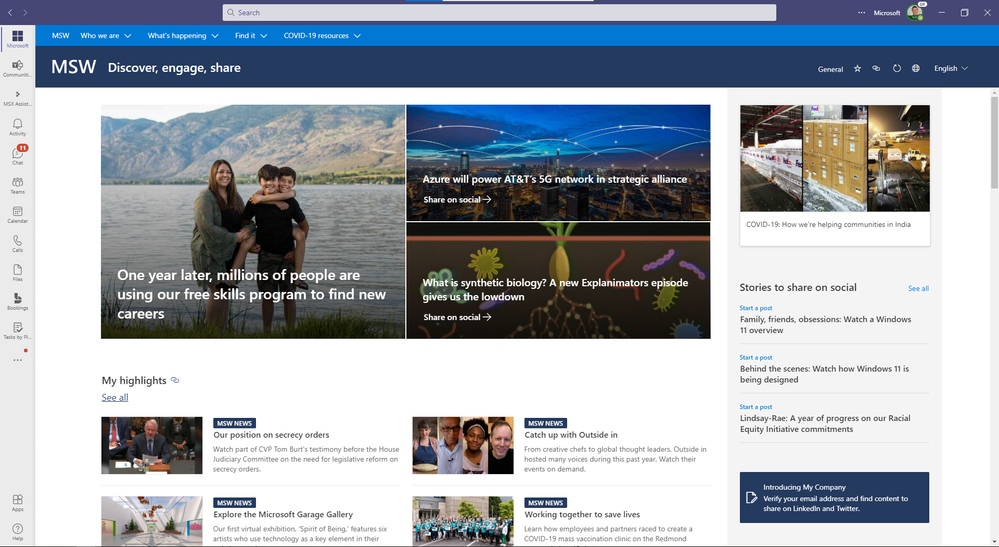
Task: Reload the tab with the refresh icon
Action: 896,68
